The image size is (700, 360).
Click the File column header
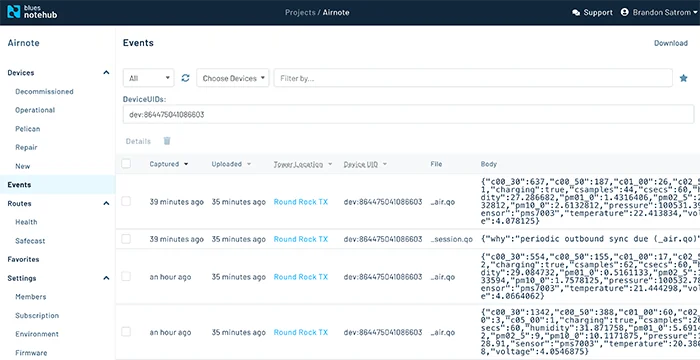coord(436,164)
